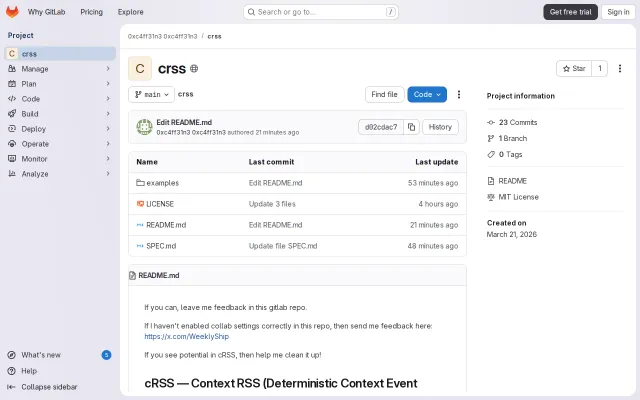Image resolution: width=640 pixels, height=400 pixels.
Task: Star the crss project
Action: tap(574, 69)
